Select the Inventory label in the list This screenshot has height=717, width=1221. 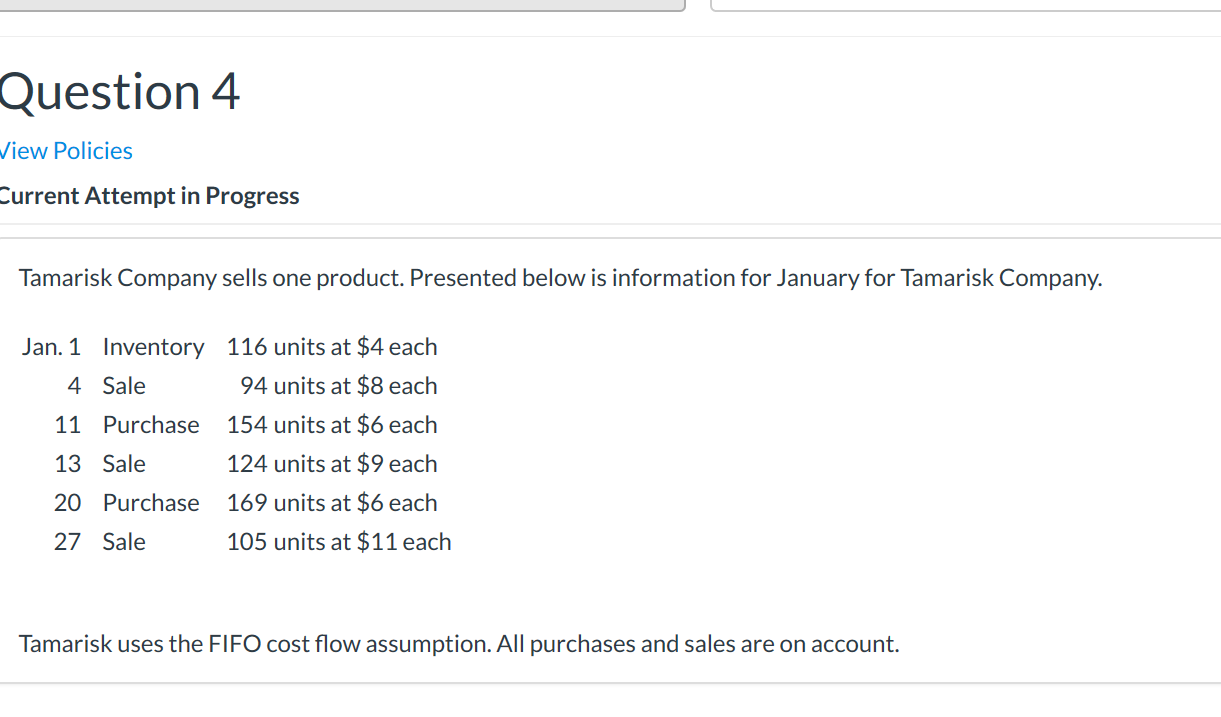[x=153, y=347]
